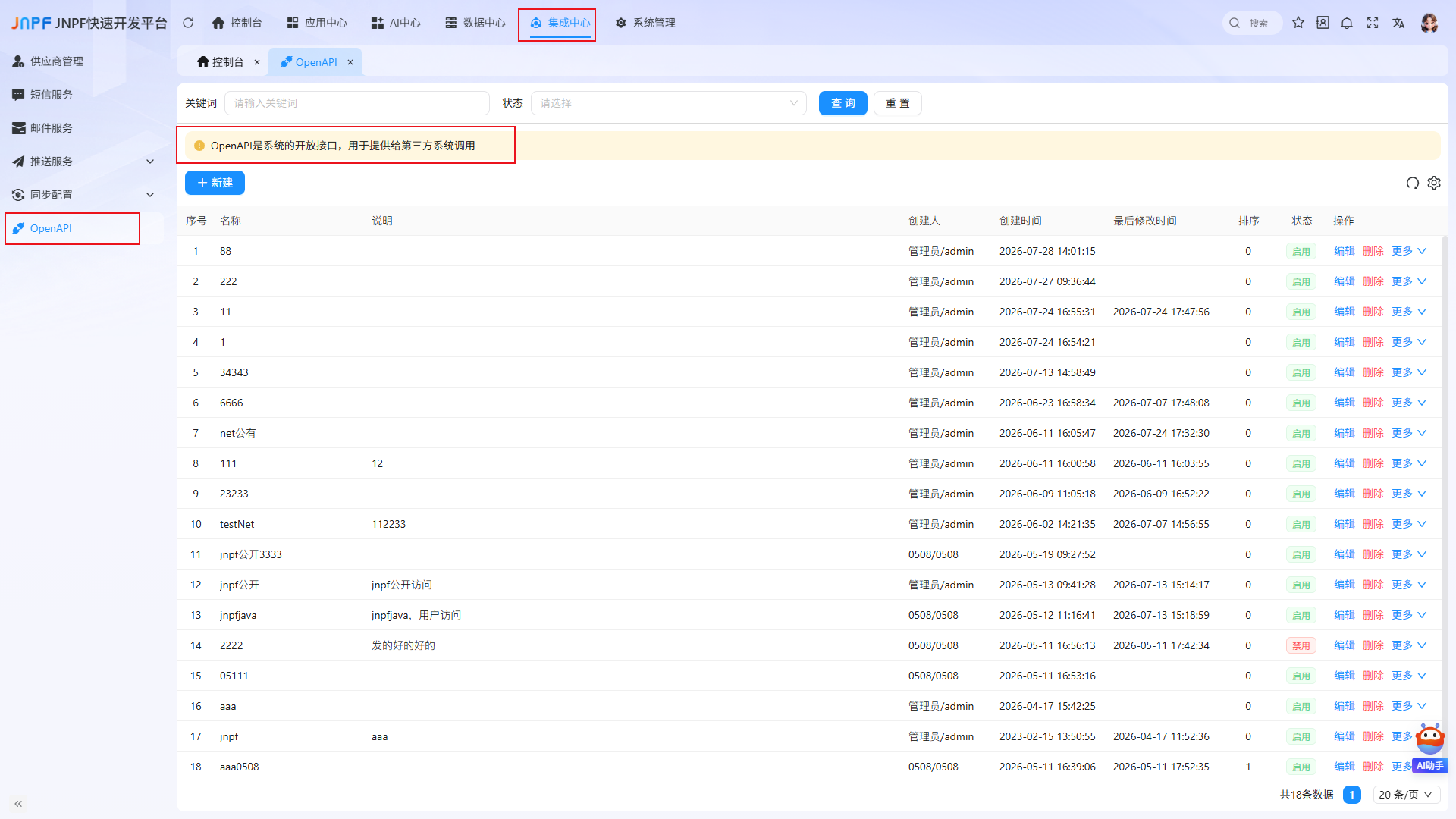The height and width of the screenshot is (819, 1456).
Task: Click the 重置 button
Action: click(898, 103)
